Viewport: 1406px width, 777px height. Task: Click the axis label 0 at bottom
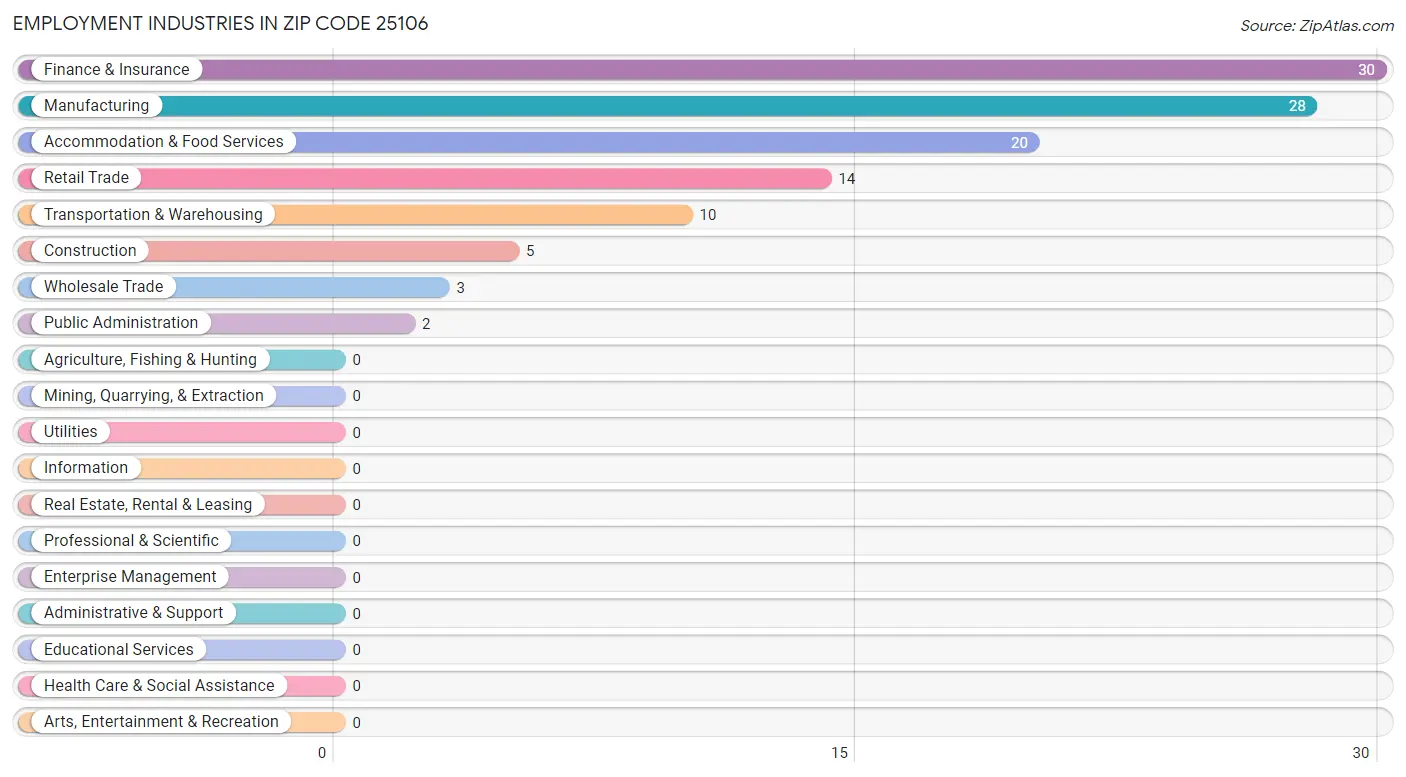322,753
